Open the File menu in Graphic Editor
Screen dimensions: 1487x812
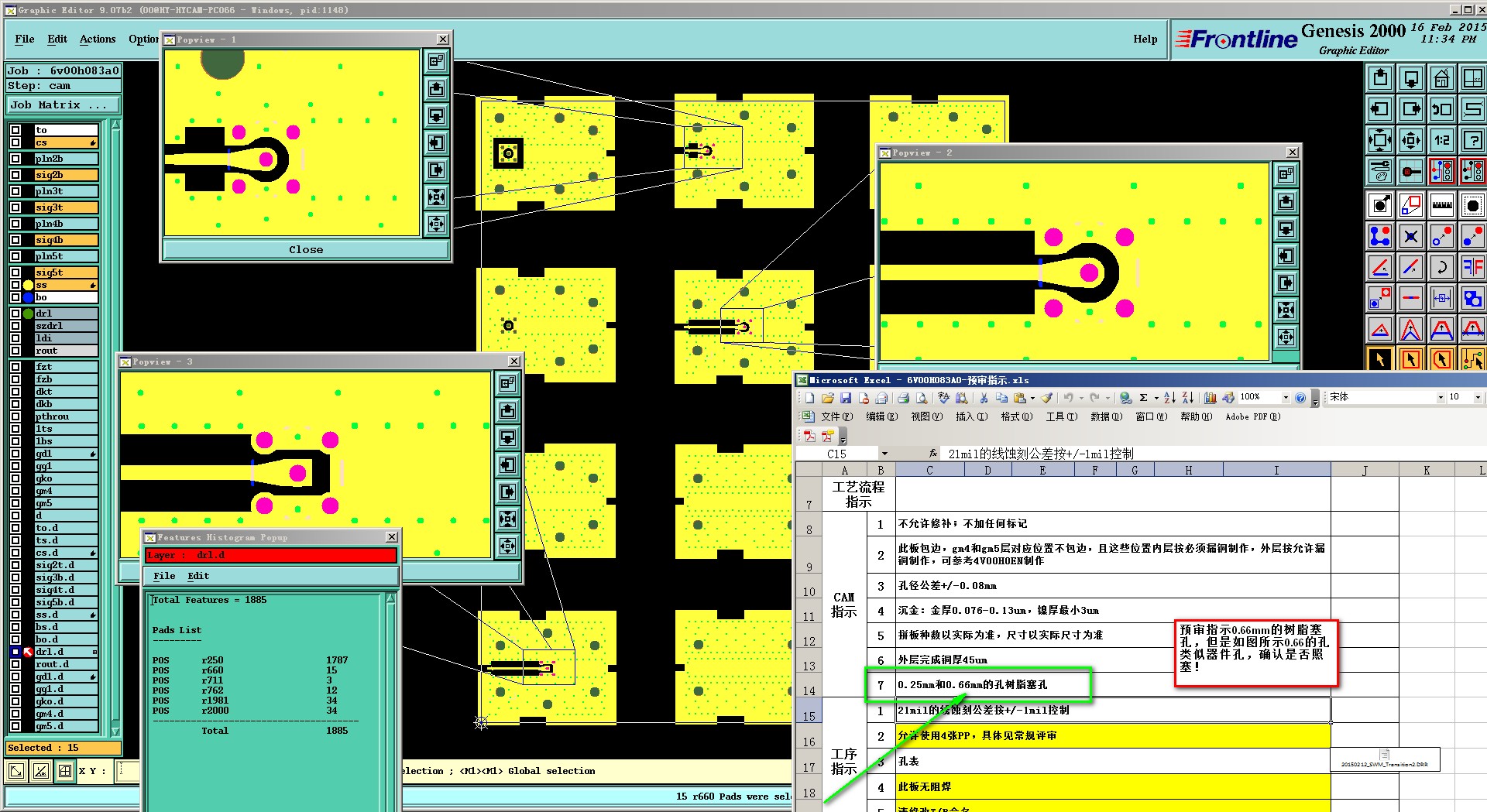point(24,39)
